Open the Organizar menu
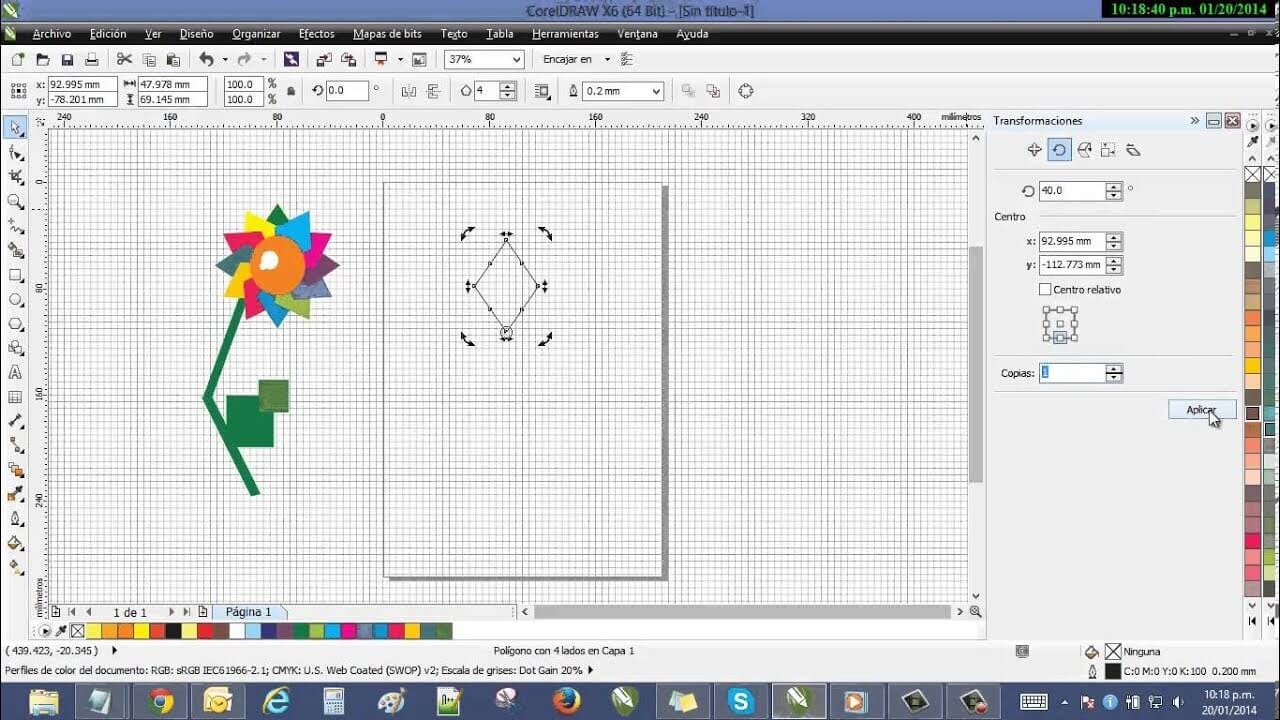 click(256, 34)
